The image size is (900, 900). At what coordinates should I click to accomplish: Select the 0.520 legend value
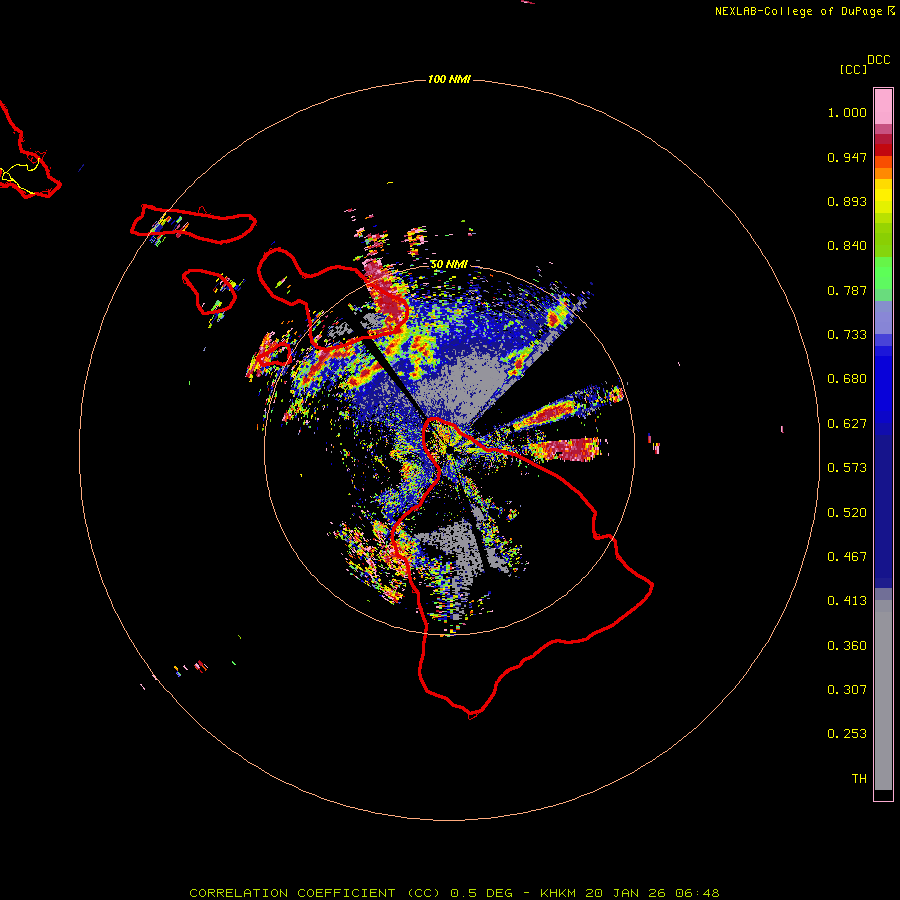847,513
